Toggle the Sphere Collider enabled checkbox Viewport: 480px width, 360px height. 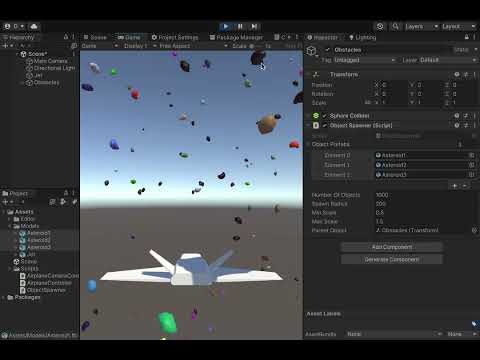click(324, 116)
